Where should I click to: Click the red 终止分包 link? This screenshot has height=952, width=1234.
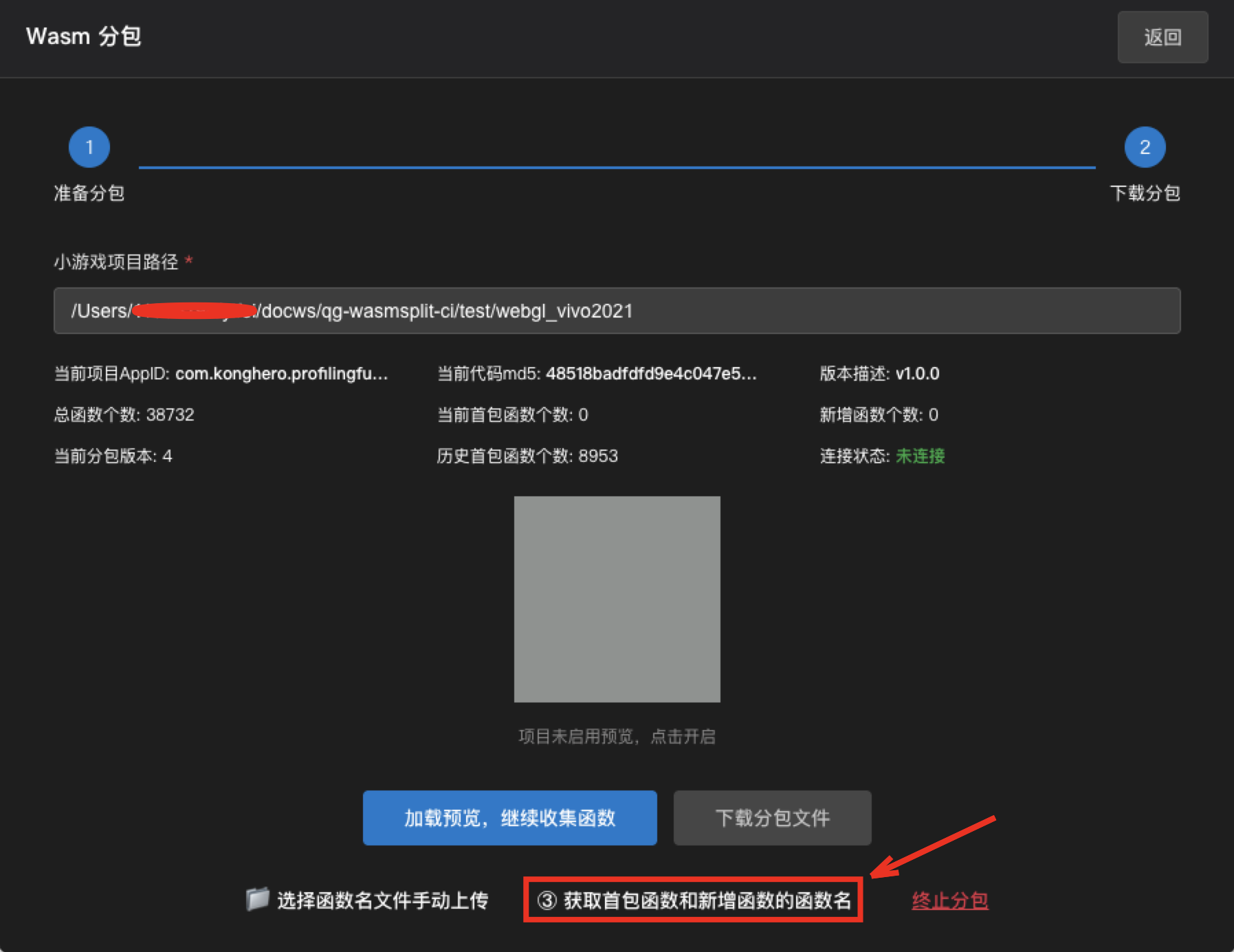(949, 900)
